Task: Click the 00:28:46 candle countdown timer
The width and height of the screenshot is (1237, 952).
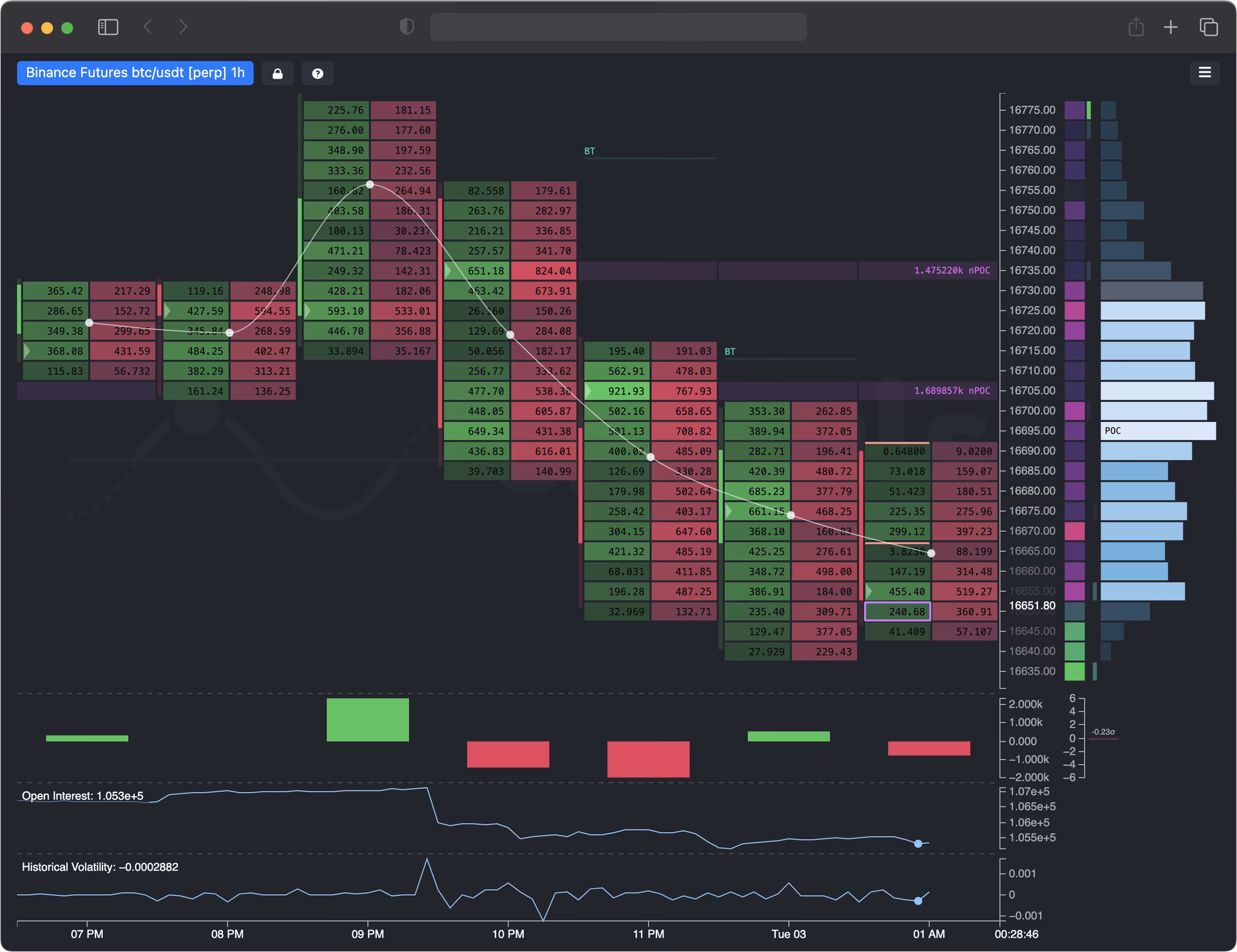Action: tap(1018, 933)
